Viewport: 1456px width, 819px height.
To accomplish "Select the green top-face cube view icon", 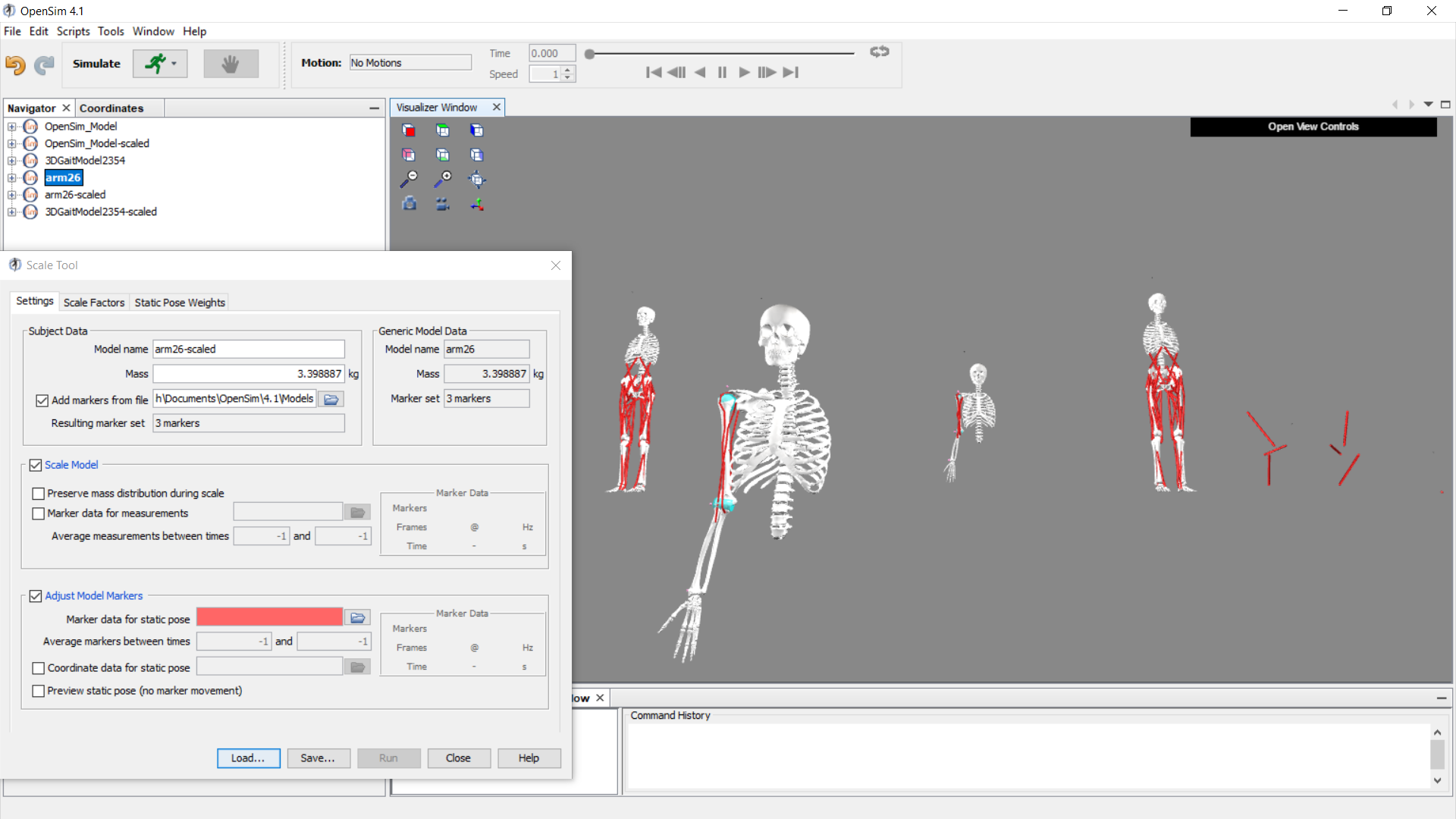I will pos(443,130).
